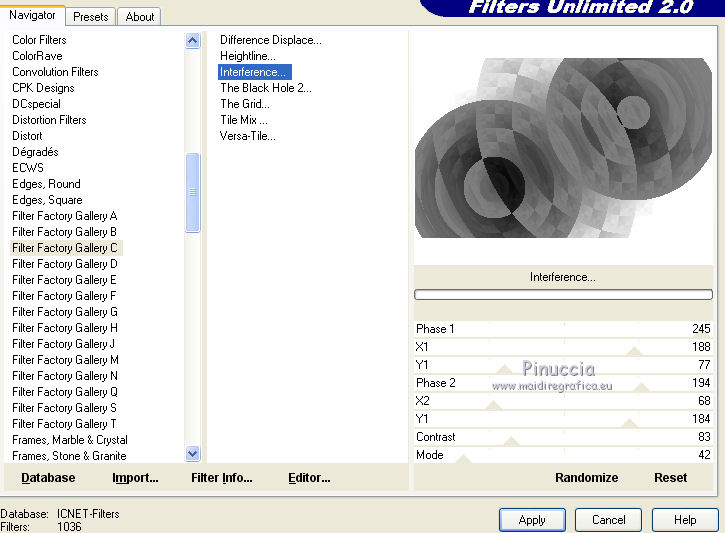Select Edges, Round category
Image resolution: width=725 pixels, height=533 pixels.
tap(46, 184)
